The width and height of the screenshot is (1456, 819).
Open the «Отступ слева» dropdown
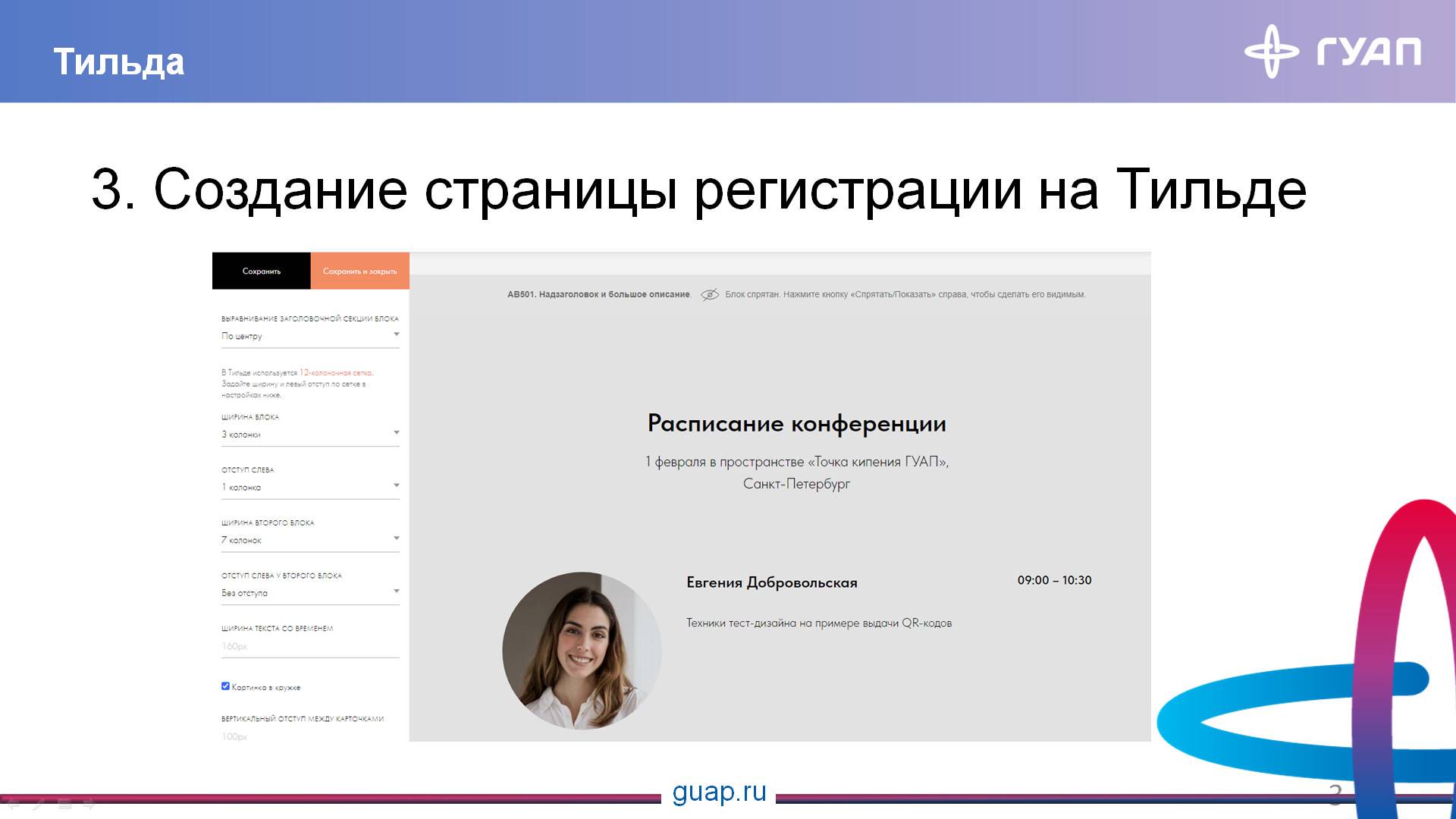[x=310, y=486]
